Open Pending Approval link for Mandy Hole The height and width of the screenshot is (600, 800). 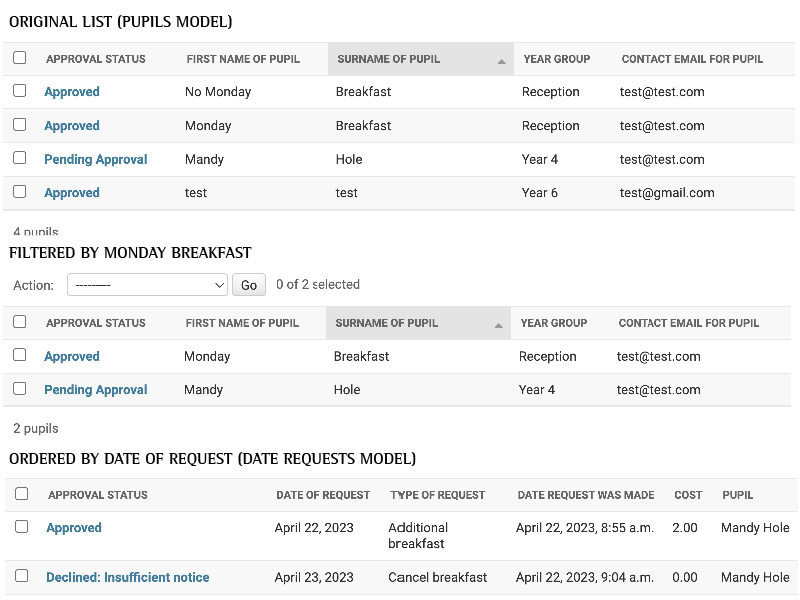point(95,159)
